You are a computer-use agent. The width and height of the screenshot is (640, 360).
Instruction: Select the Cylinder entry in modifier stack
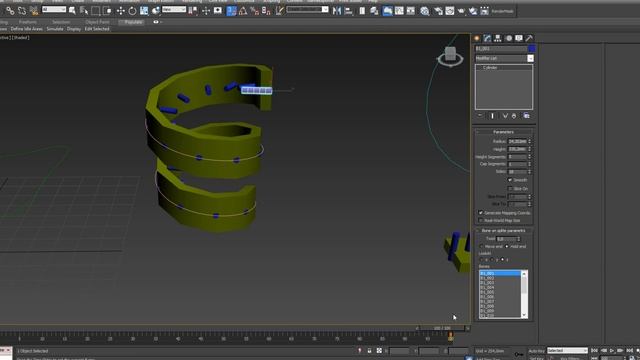coord(490,68)
